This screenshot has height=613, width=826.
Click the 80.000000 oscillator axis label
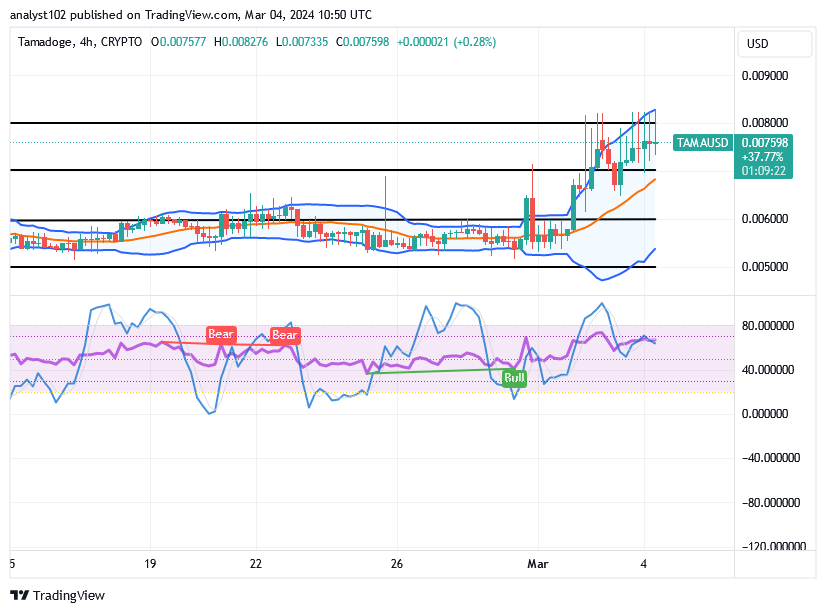(768, 326)
